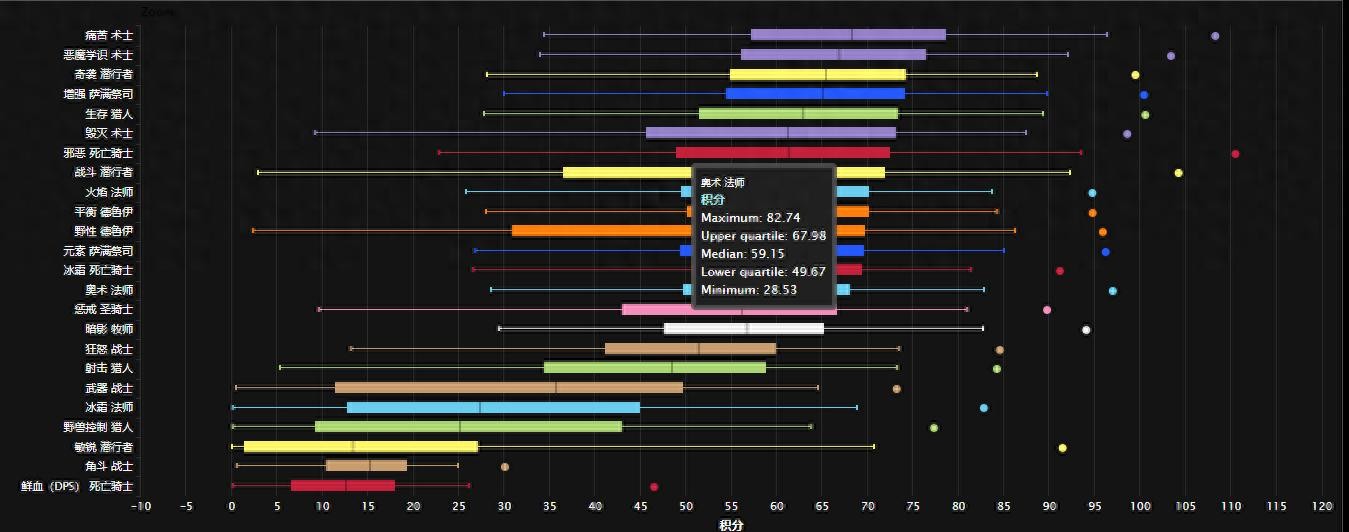Click the purple 痛苦 术士 box
Image resolution: width=1349 pixels, height=532 pixels.
pyautogui.click(x=847, y=35)
